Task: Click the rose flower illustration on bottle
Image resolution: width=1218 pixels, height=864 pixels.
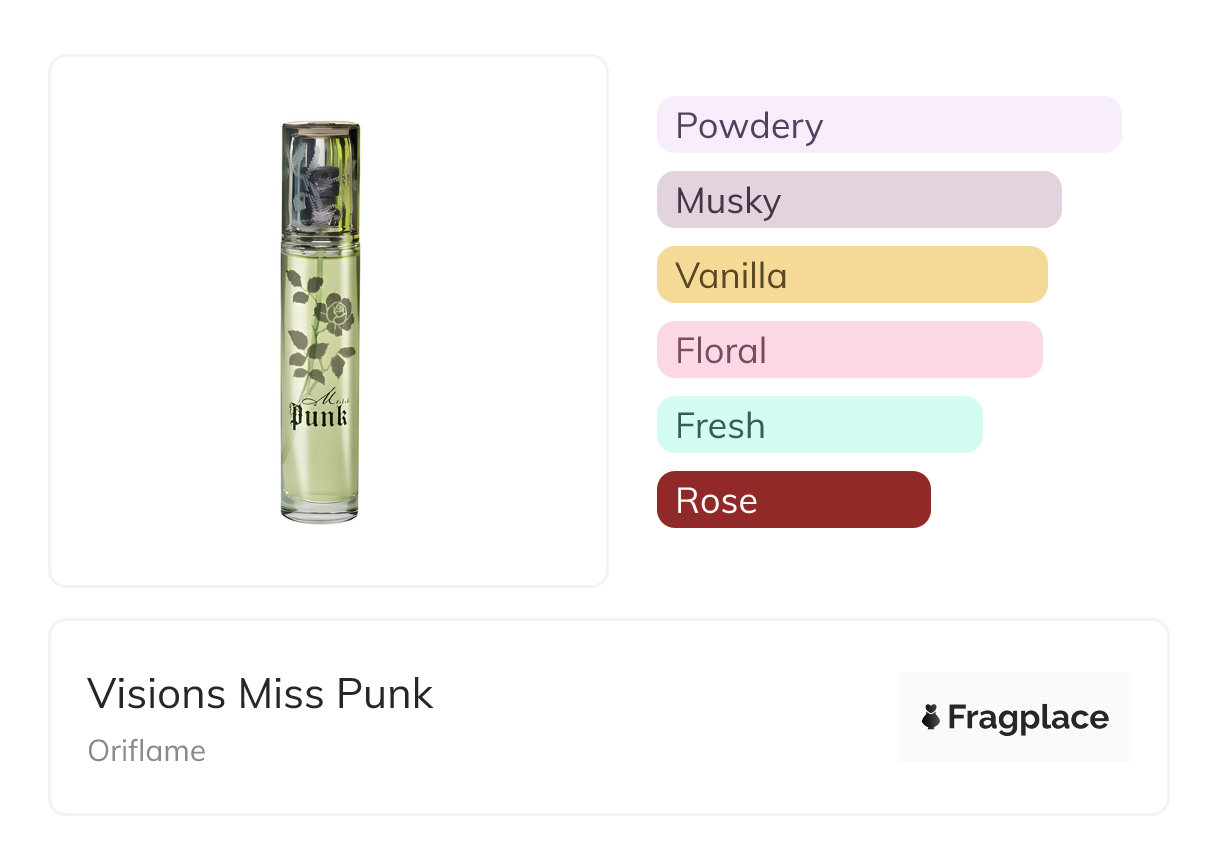Action: [x=341, y=311]
